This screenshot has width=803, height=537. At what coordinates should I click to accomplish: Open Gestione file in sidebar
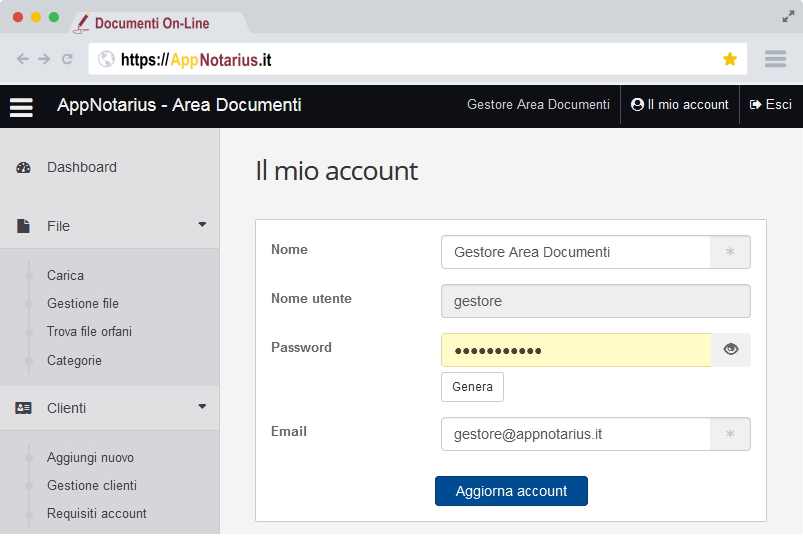click(83, 303)
